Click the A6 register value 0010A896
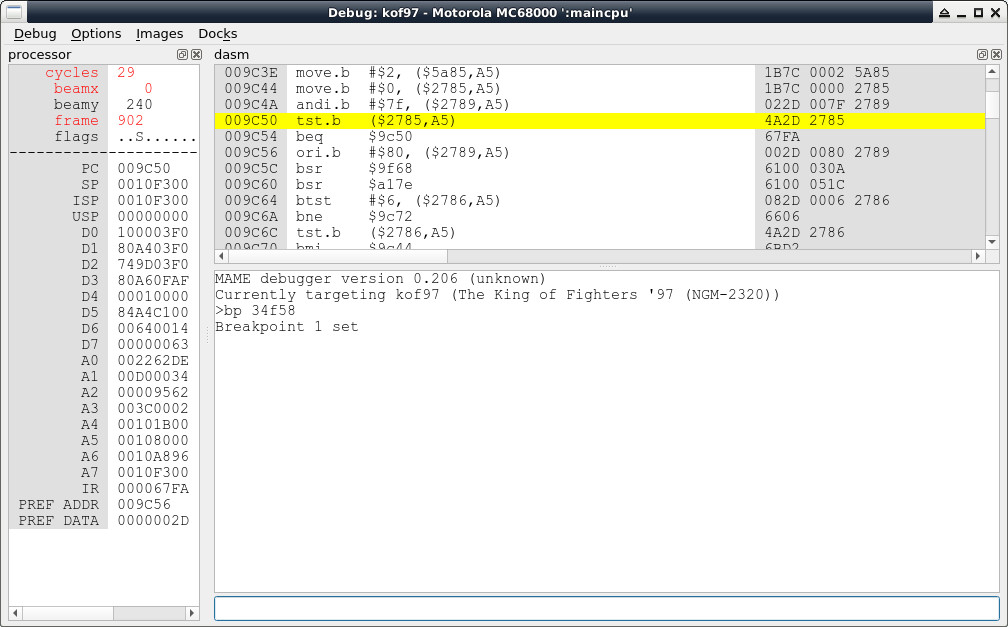1008x627 pixels. click(153, 457)
